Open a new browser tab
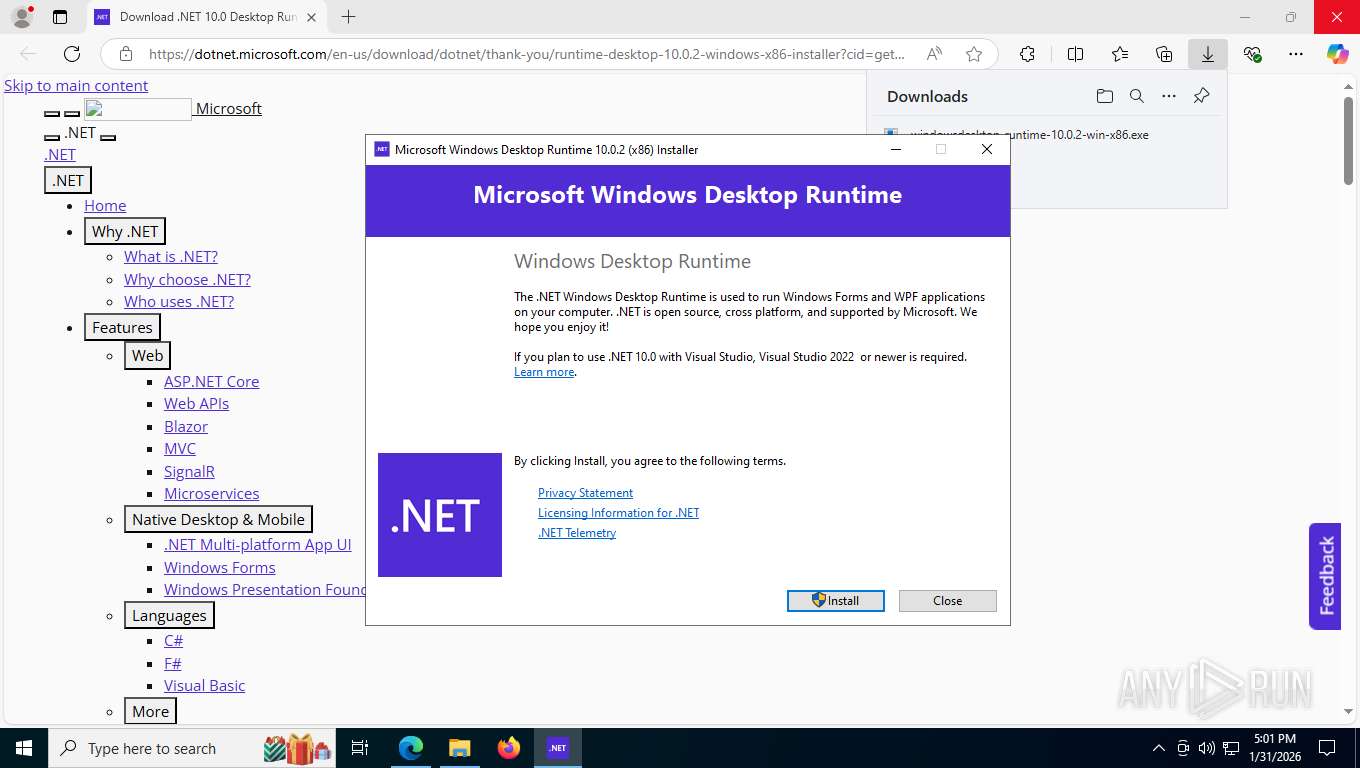This screenshot has width=1360, height=768. coord(348,17)
